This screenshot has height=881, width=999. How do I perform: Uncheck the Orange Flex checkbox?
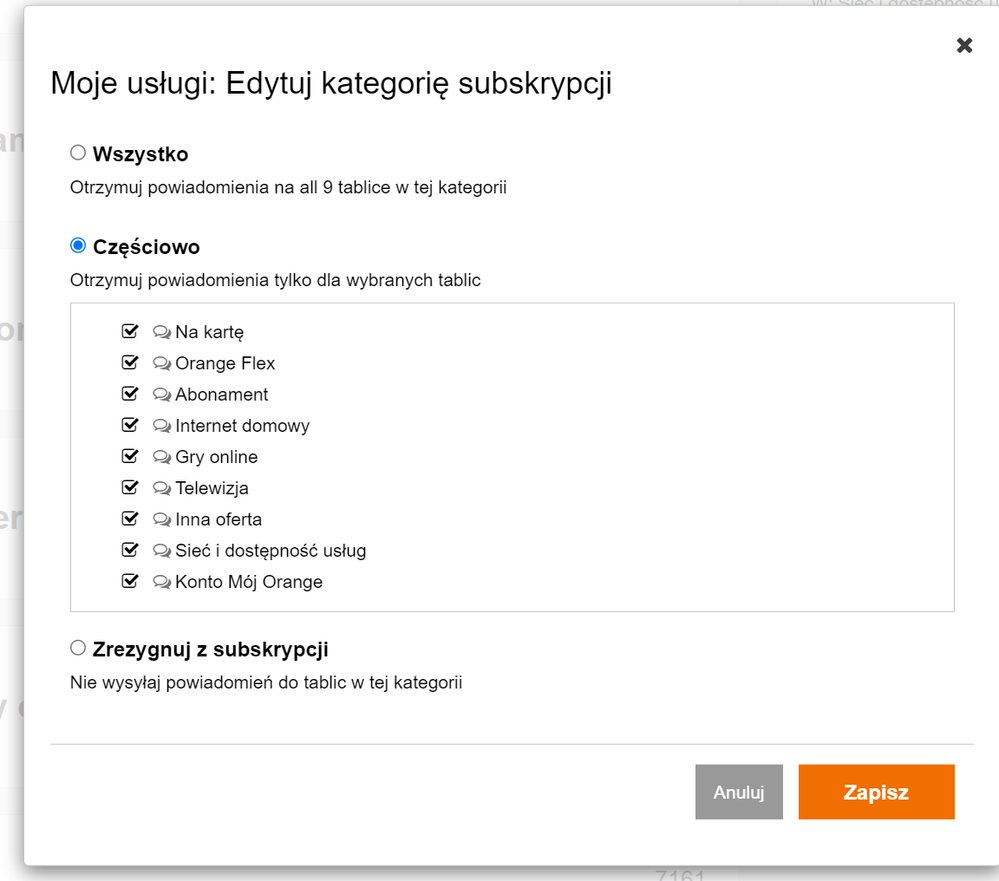(129, 362)
